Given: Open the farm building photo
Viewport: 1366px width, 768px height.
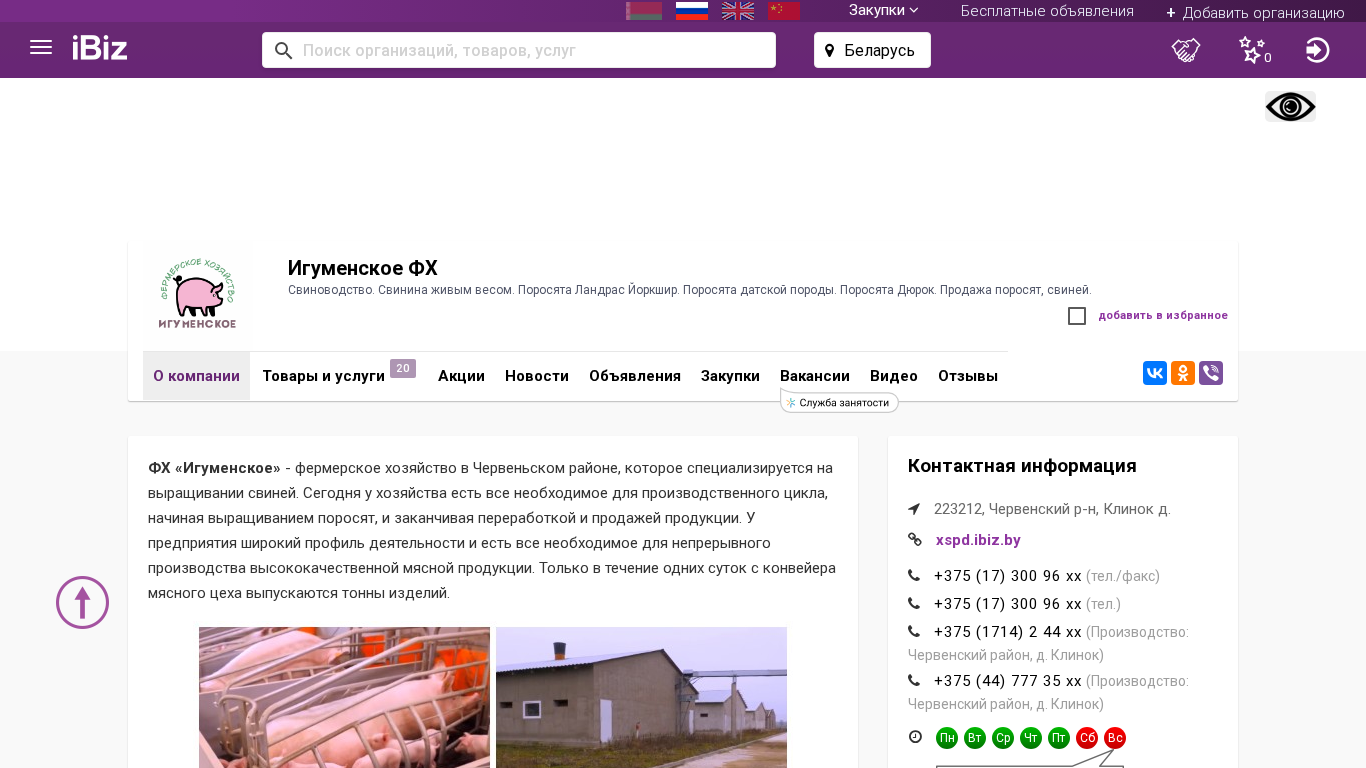Looking at the screenshot, I should (x=641, y=697).
